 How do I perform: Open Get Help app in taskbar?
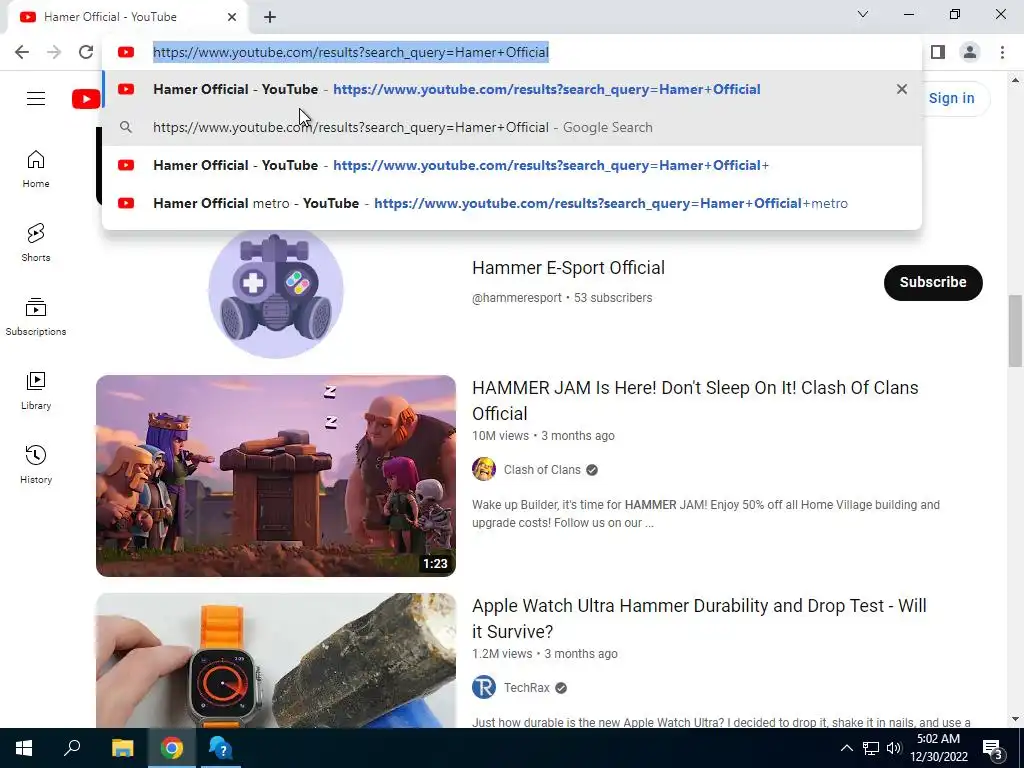[x=221, y=748]
